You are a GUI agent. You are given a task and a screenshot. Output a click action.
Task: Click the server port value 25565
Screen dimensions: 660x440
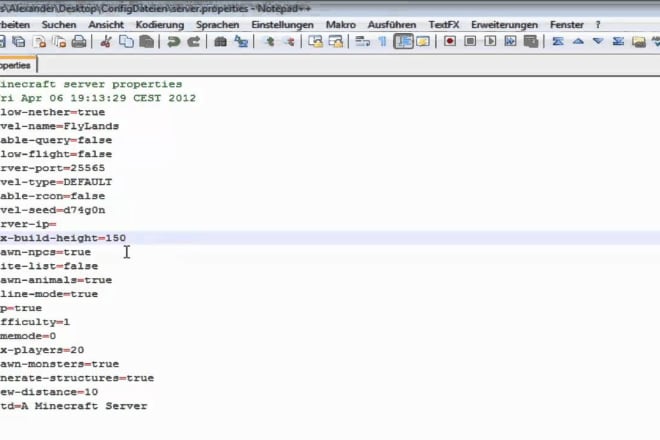(x=88, y=168)
